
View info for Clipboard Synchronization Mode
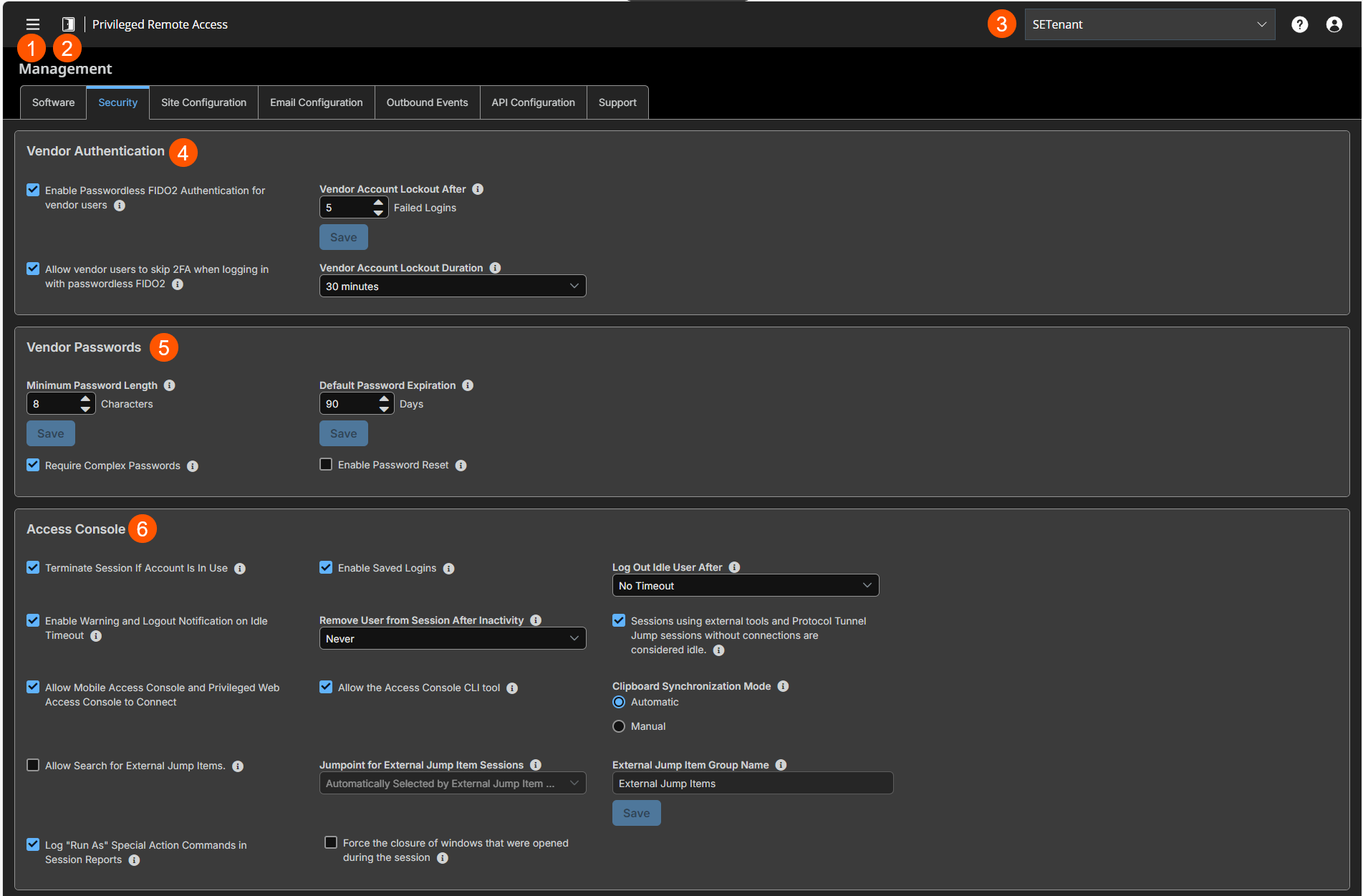pos(783,686)
